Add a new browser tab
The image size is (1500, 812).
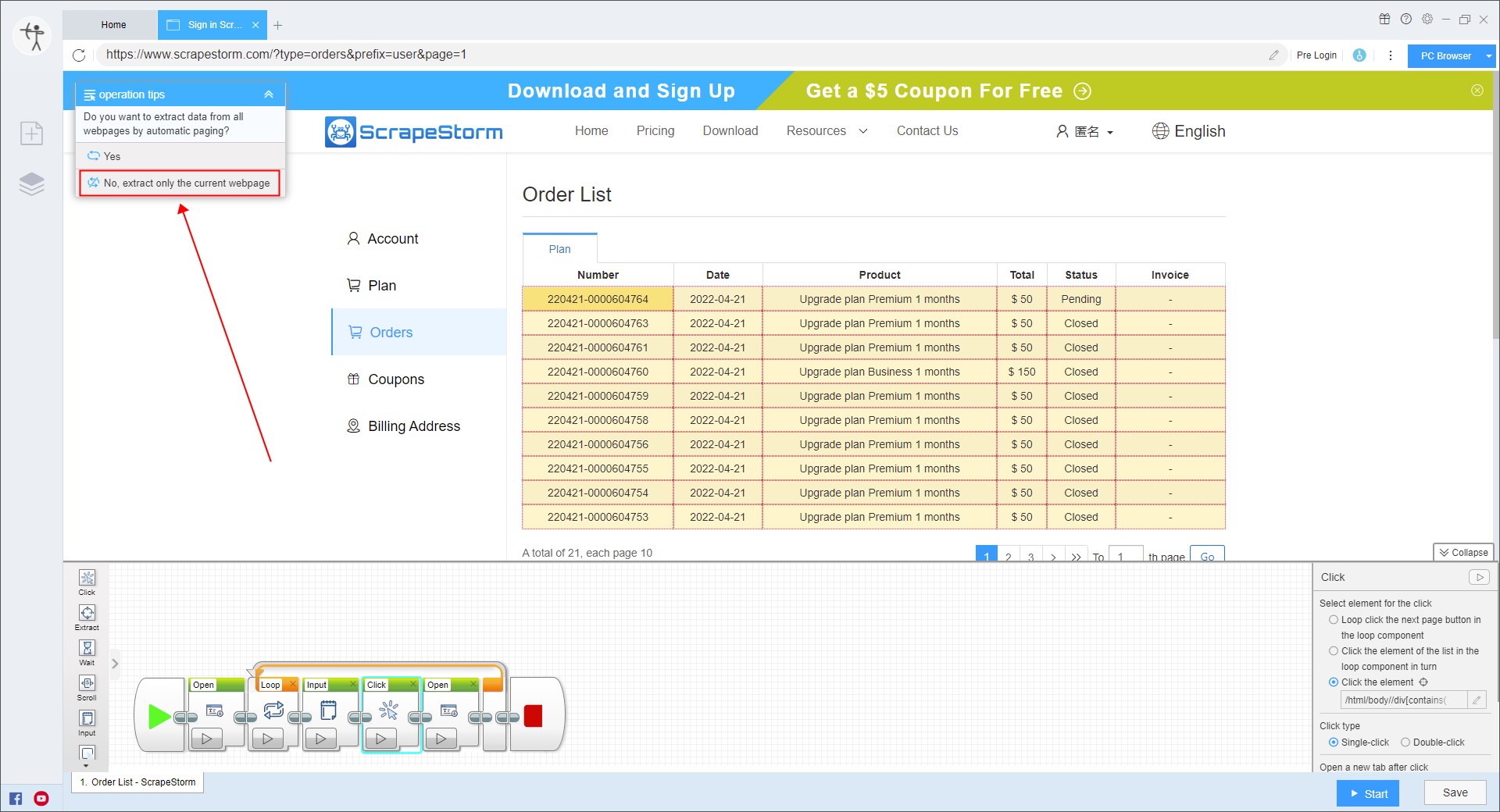coord(277,25)
